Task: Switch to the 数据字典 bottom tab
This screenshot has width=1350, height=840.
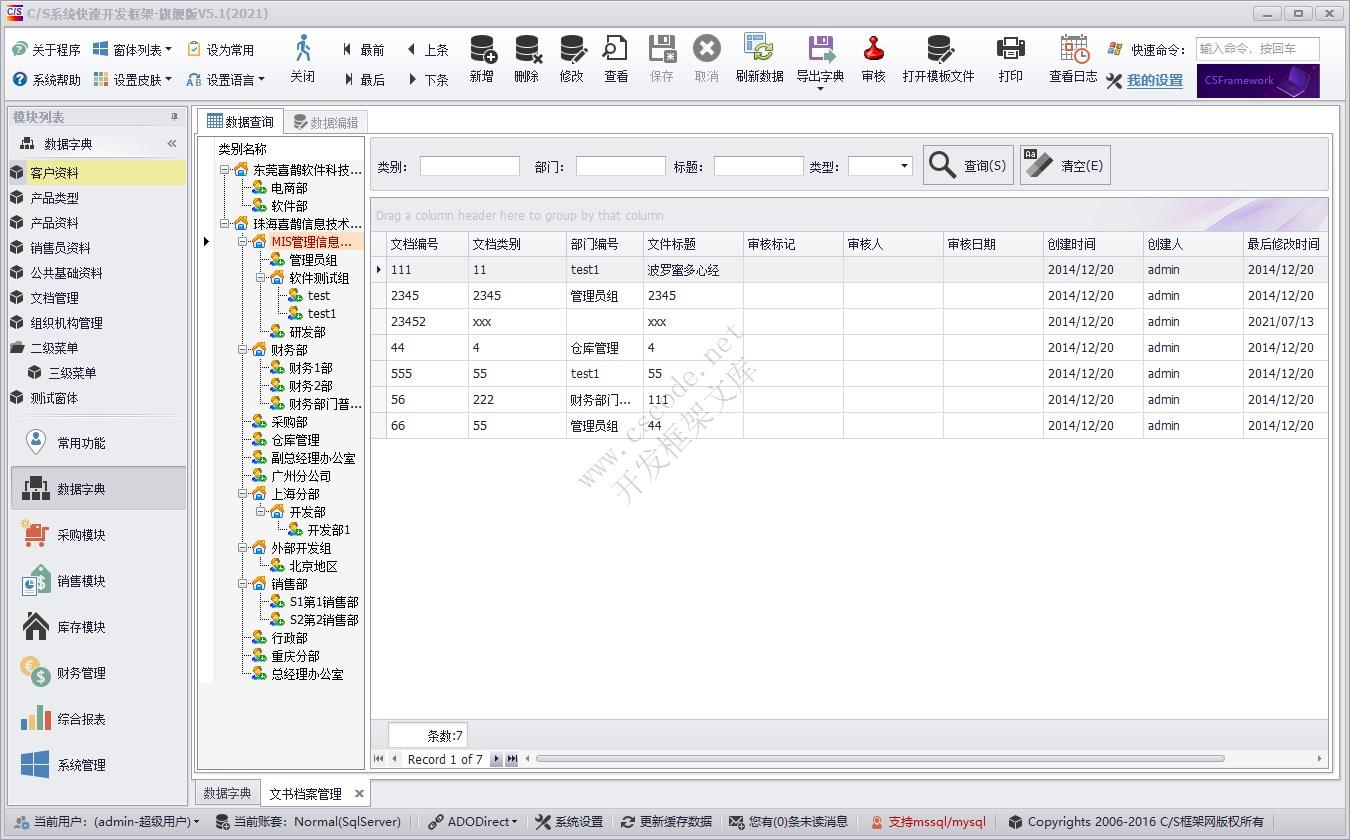Action: [227, 792]
